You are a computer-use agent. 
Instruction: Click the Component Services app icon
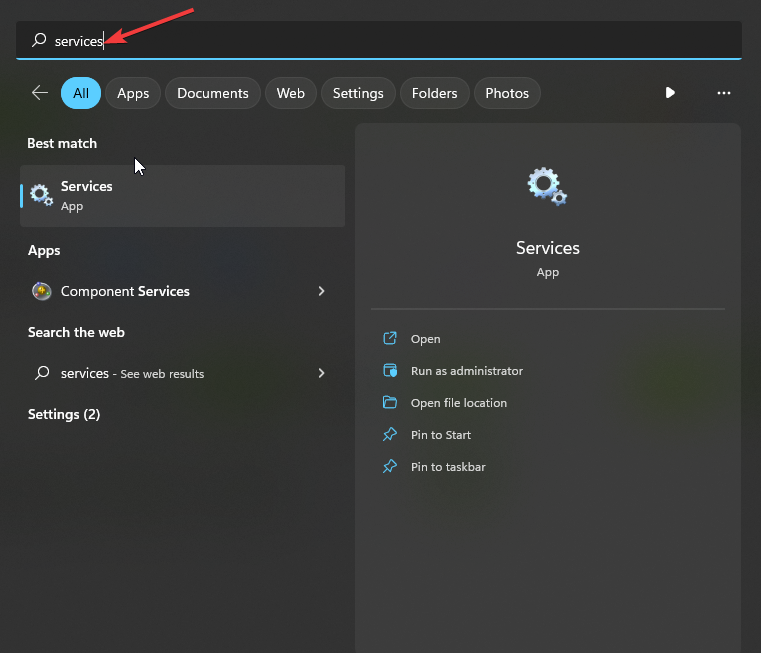(42, 291)
